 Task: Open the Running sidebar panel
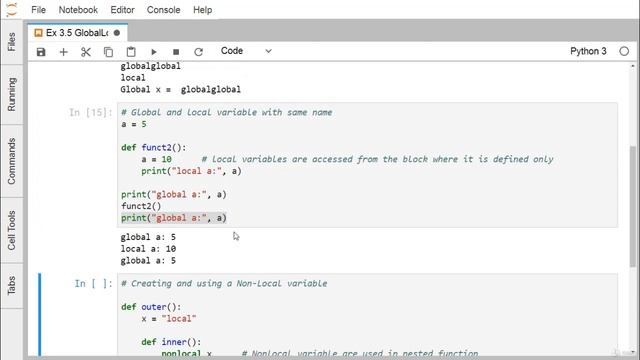[11, 94]
